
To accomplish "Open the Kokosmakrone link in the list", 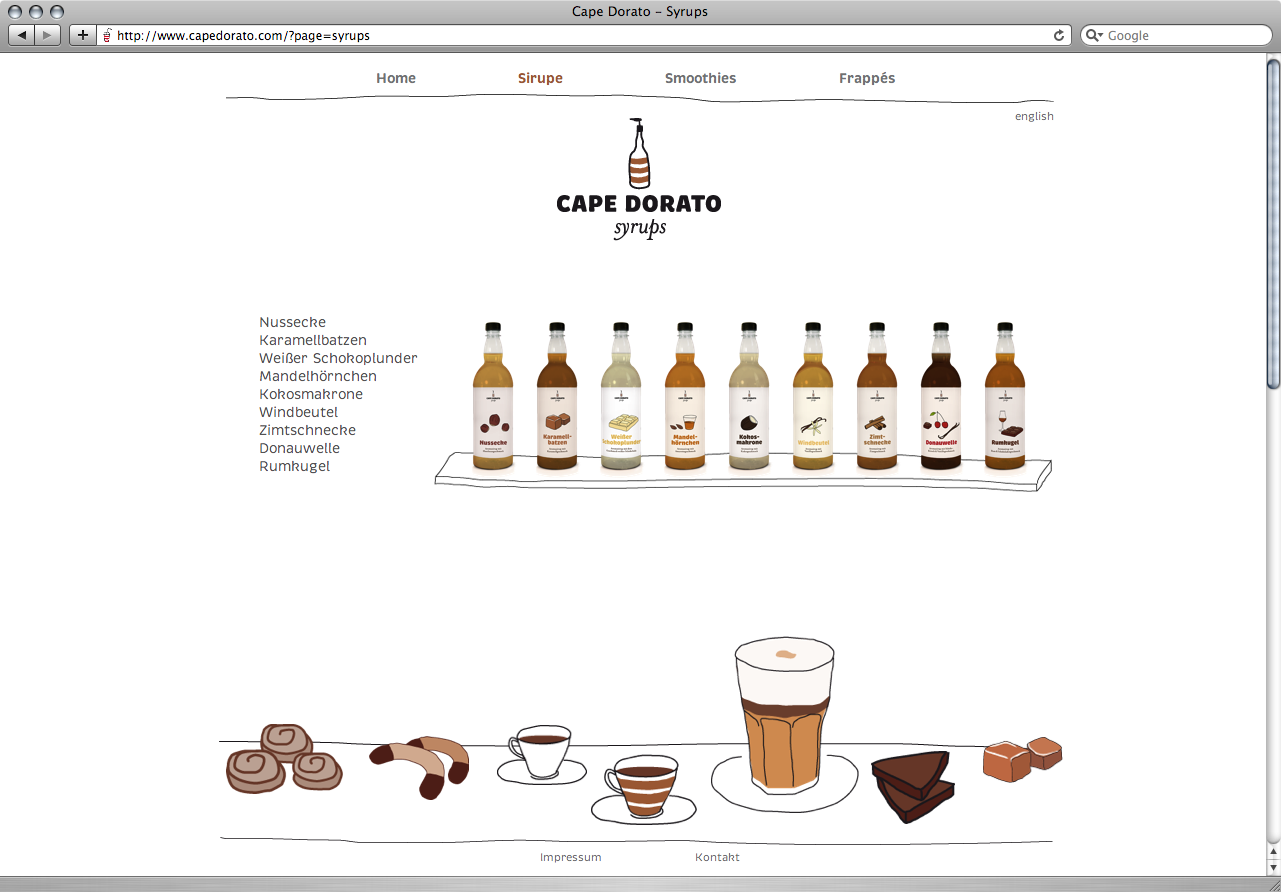I will (311, 394).
